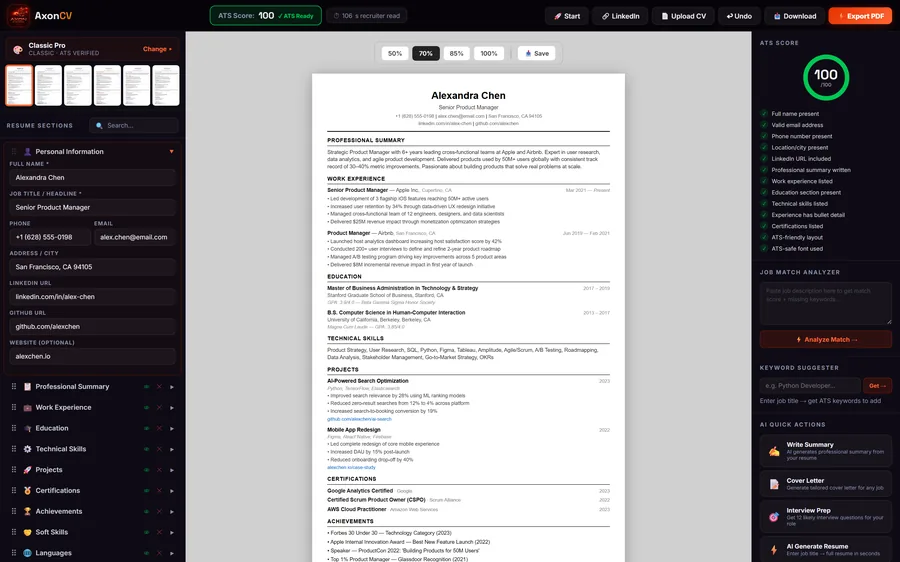Image resolution: width=900 pixels, height=562 pixels.
Task: Hide the Technical Skills section via eye icon
Action: [x=146, y=449]
